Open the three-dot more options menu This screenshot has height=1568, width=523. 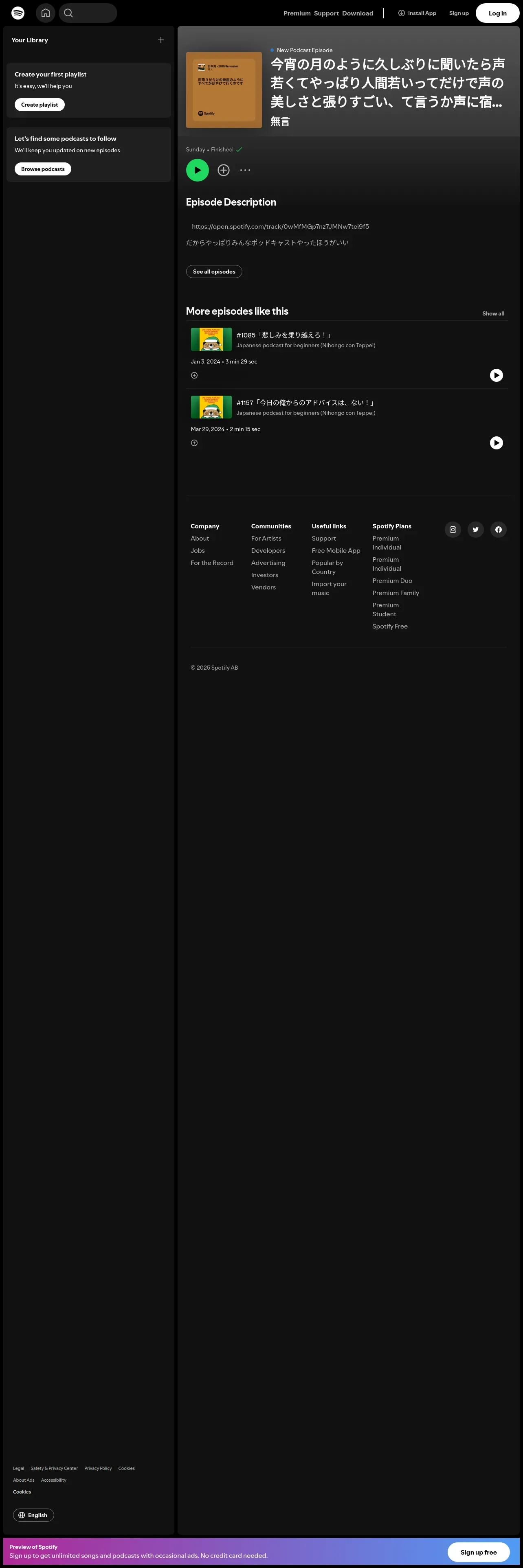click(x=245, y=171)
